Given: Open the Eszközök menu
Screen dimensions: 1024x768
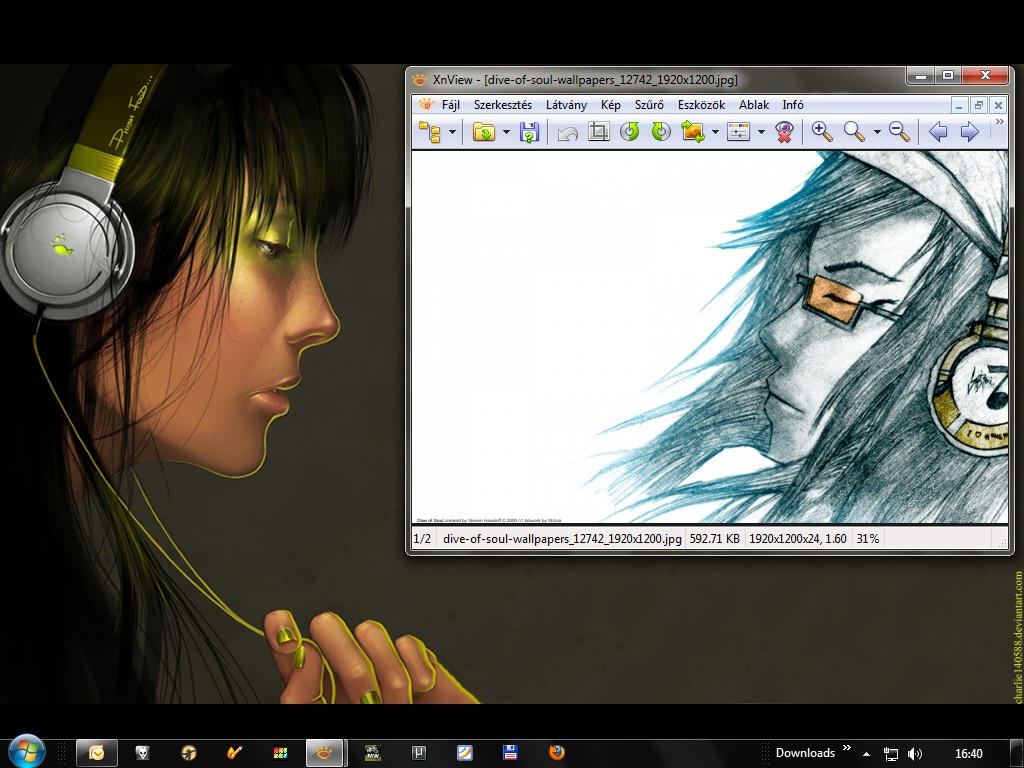Looking at the screenshot, I should 701,104.
